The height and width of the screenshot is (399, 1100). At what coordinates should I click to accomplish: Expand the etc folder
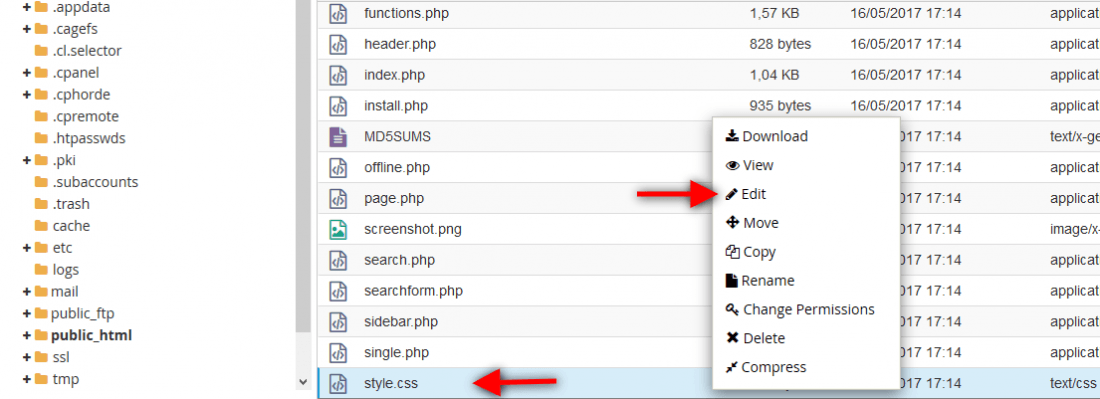click(x=27, y=248)
